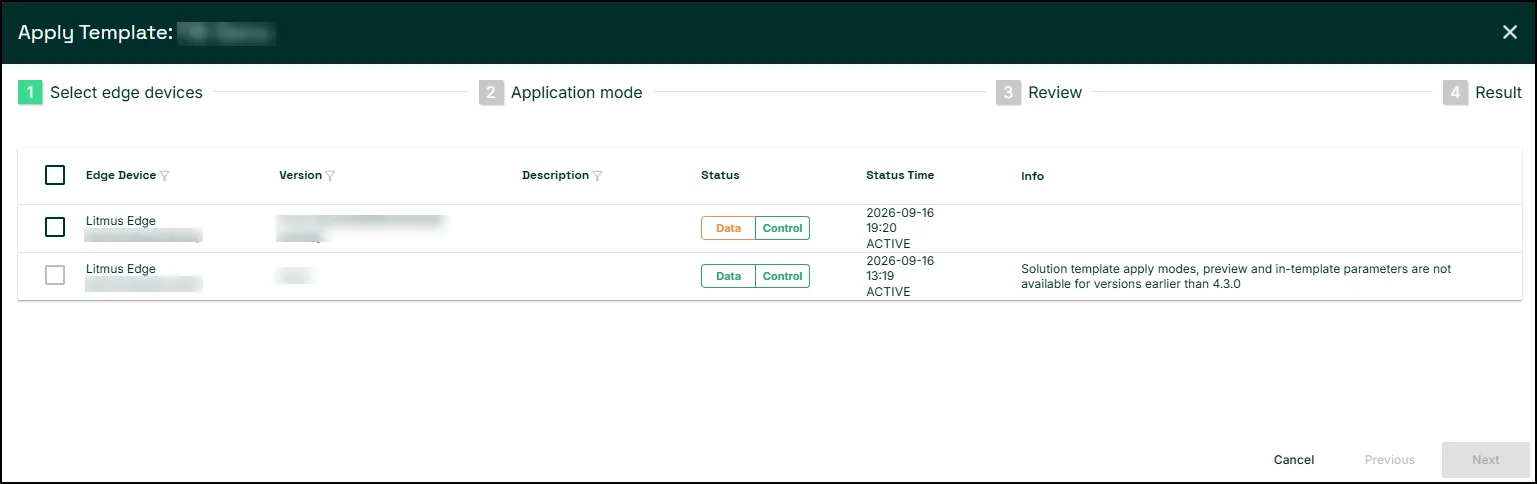Click the Apply Template dialog title
The width and height of the screenshot is (1537, 484).
click(x=147, y=33)
